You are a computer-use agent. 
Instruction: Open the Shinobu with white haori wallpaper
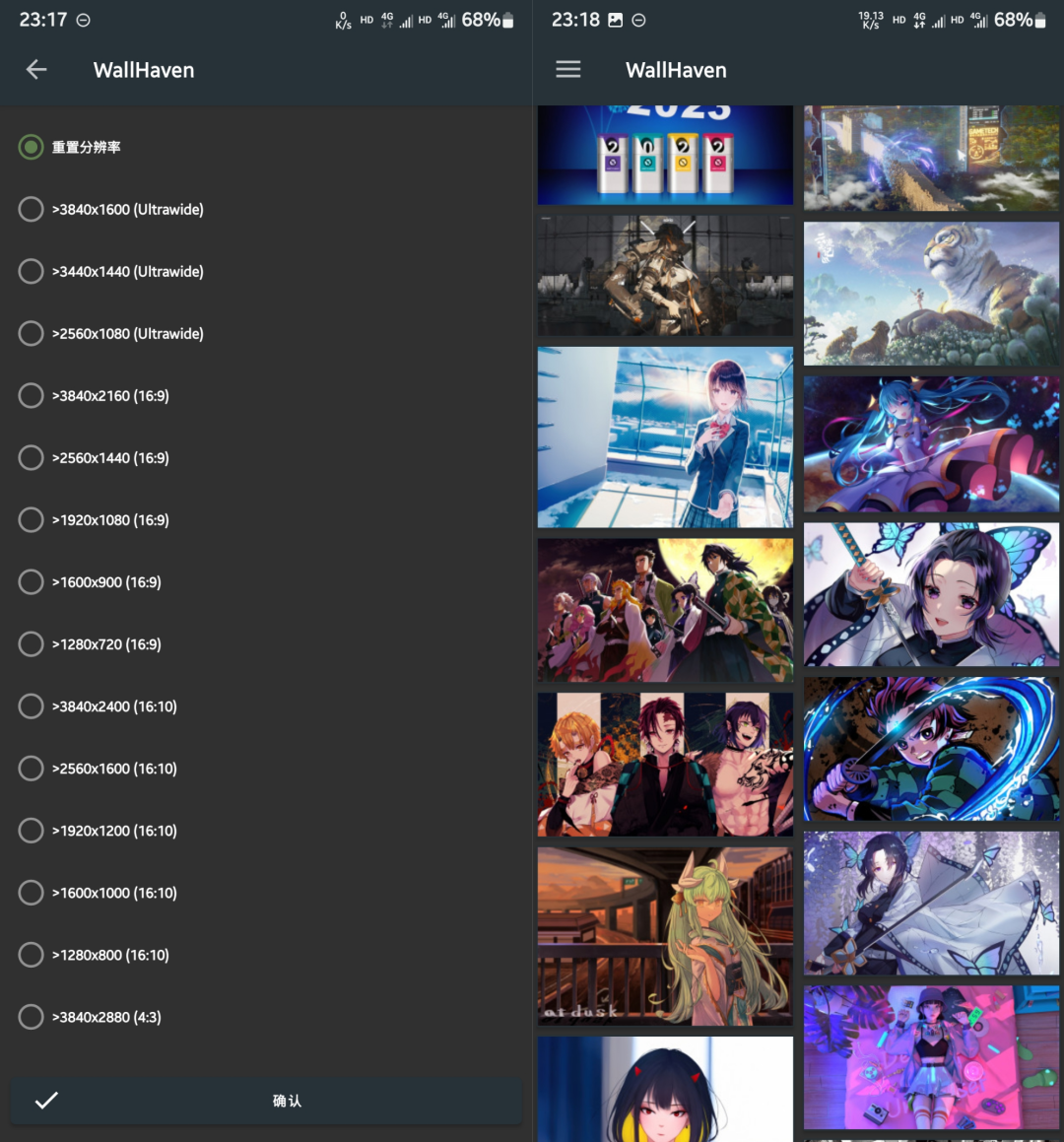click(931, 904)
